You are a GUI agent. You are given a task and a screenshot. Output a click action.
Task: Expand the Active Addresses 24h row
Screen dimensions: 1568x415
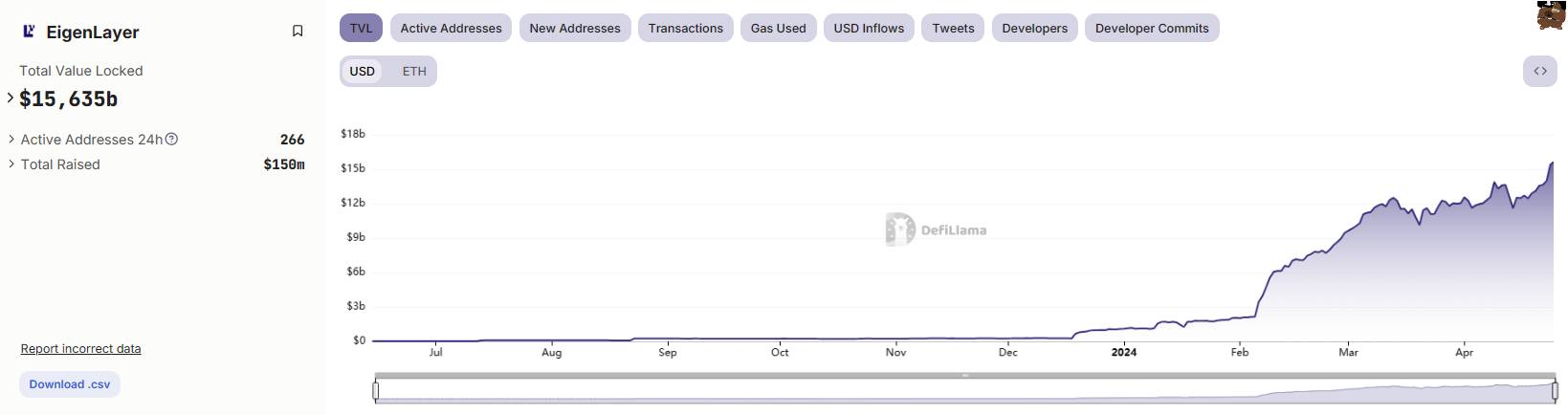11,140
